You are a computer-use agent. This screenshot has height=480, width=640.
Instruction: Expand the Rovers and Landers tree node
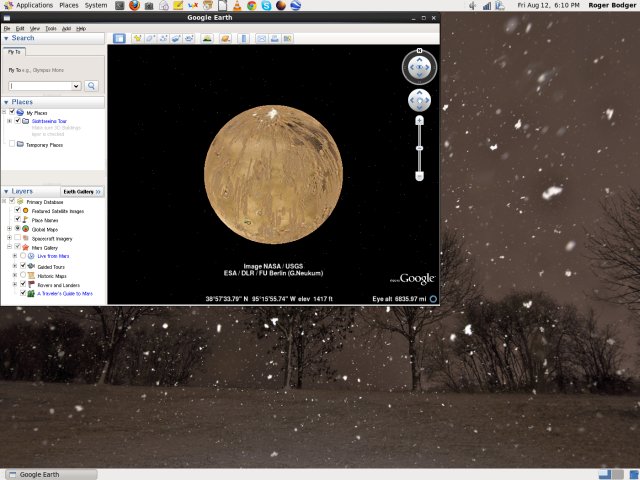click(15, 284)
